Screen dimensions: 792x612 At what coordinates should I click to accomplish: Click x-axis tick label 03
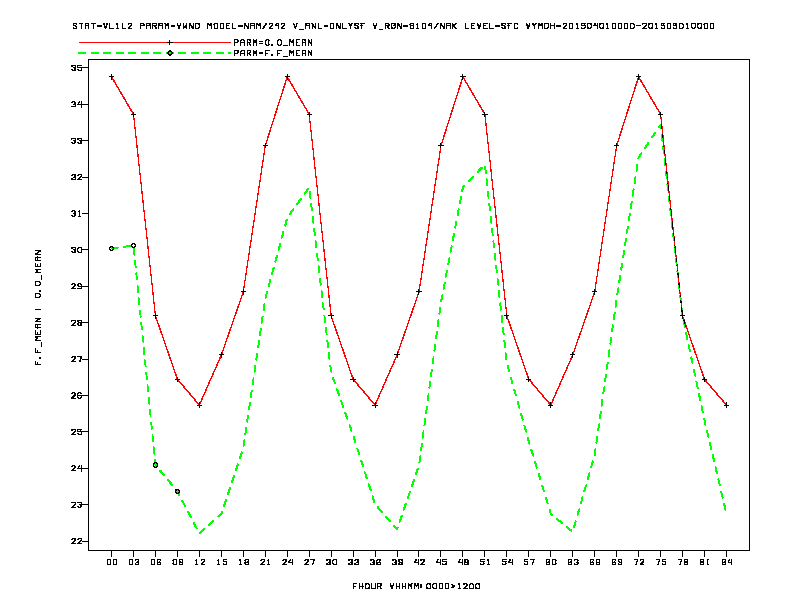click(x=133, y=562)
